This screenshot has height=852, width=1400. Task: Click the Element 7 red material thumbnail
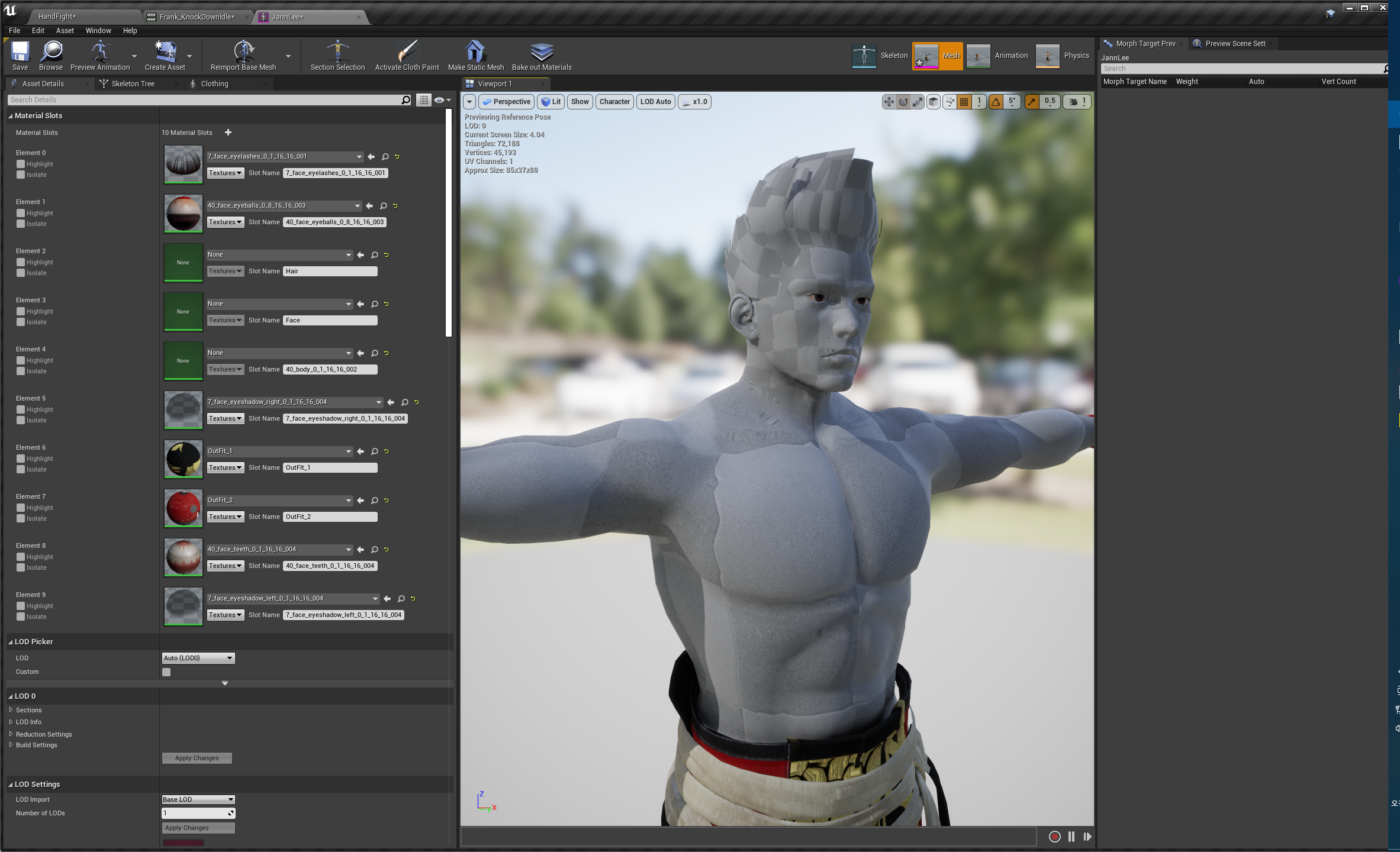pos(183,508)
